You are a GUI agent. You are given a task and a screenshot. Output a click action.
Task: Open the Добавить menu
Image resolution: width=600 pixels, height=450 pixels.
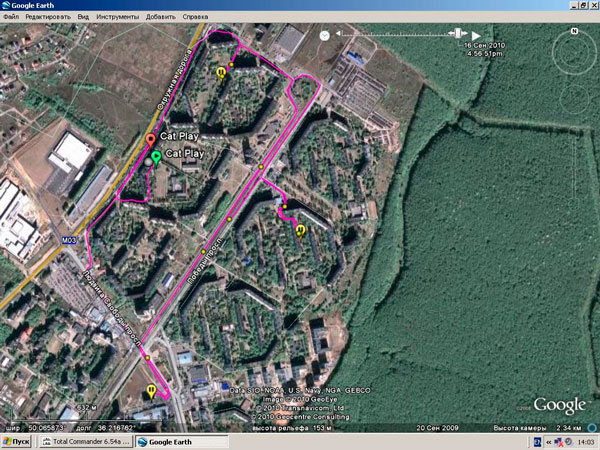click(x=160, y=17)
